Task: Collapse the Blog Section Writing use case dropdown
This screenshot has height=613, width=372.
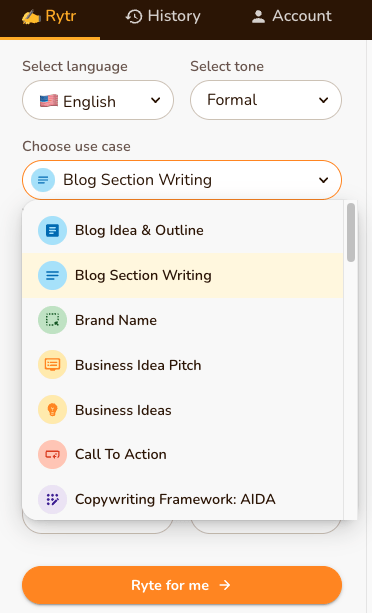Action: pyautogui.click(x=182, y=180)
